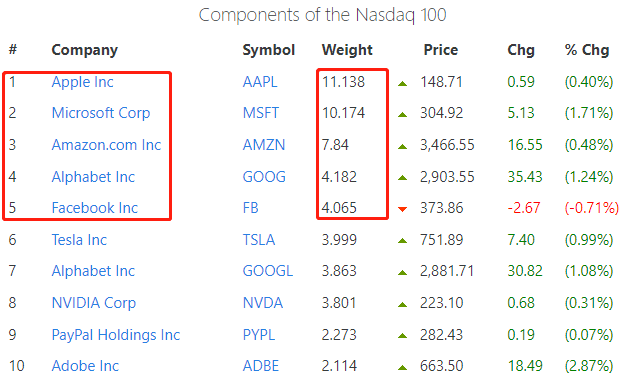Click the Amazon.com Inc link
Image resolution: width=632 pixels, height=387 pixels.
(x=106, y=145)
